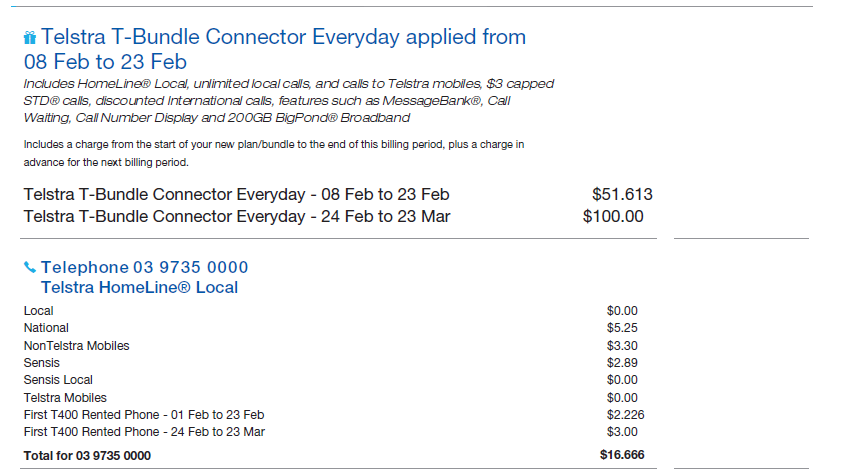Screen dimensions: 843x476
Task: Click the Local call charges row
Action: [39, 311]
